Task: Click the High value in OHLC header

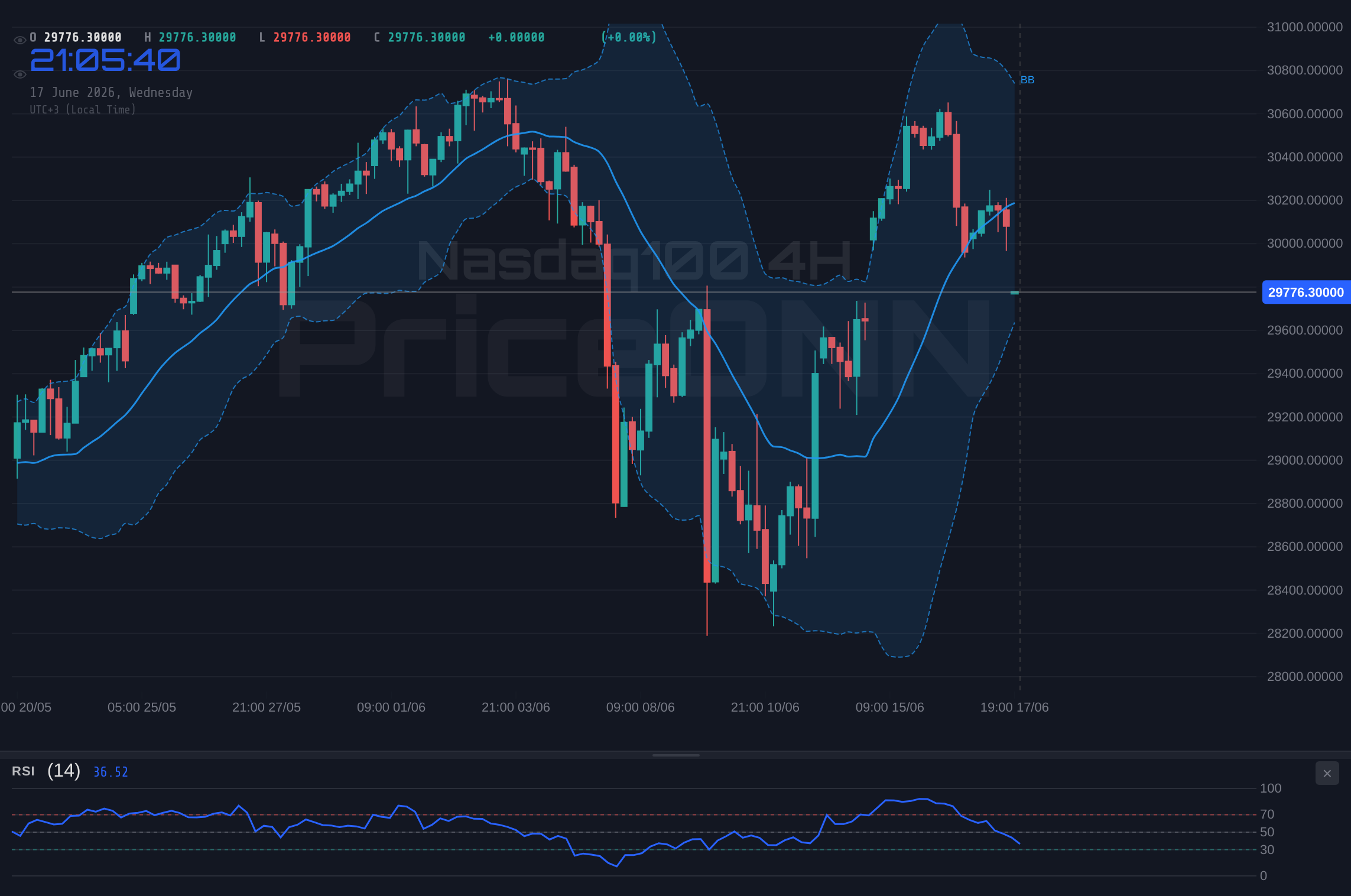Action: (197, 37)
